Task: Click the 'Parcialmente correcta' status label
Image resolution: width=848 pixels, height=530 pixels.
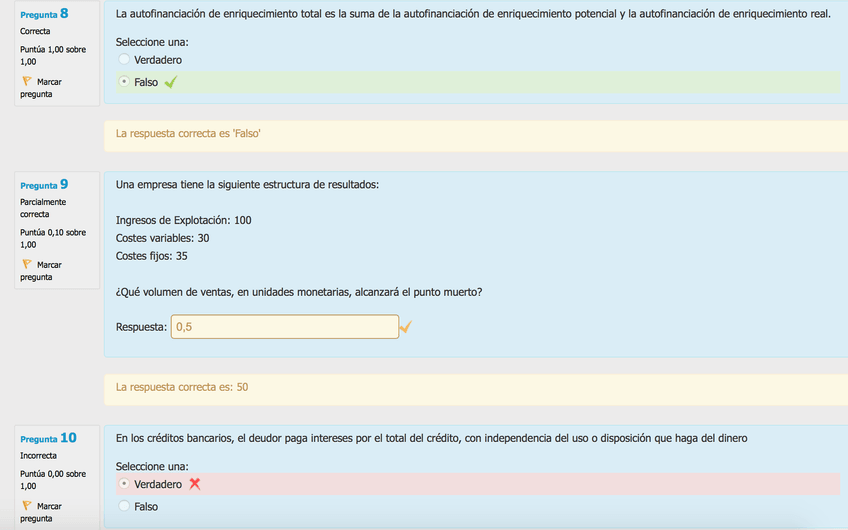Action: click(x=43, y=208)
